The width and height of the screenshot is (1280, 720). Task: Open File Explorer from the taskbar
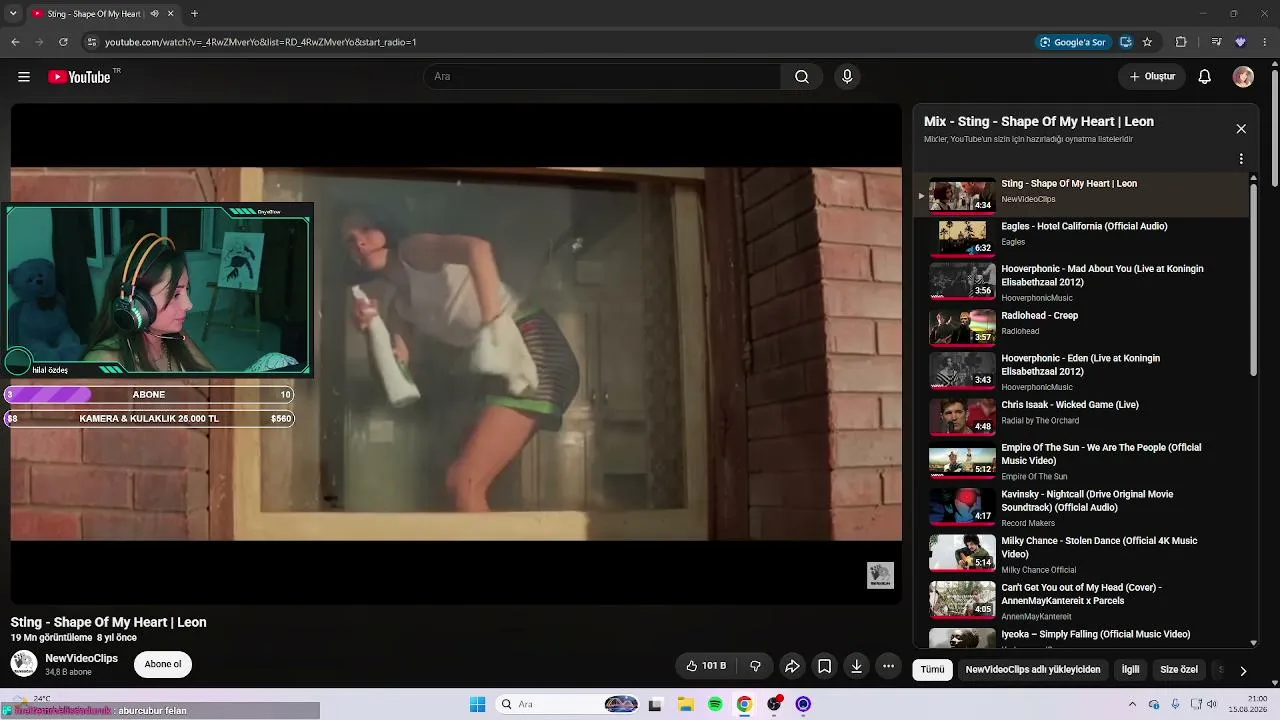[x=686, y=705]
